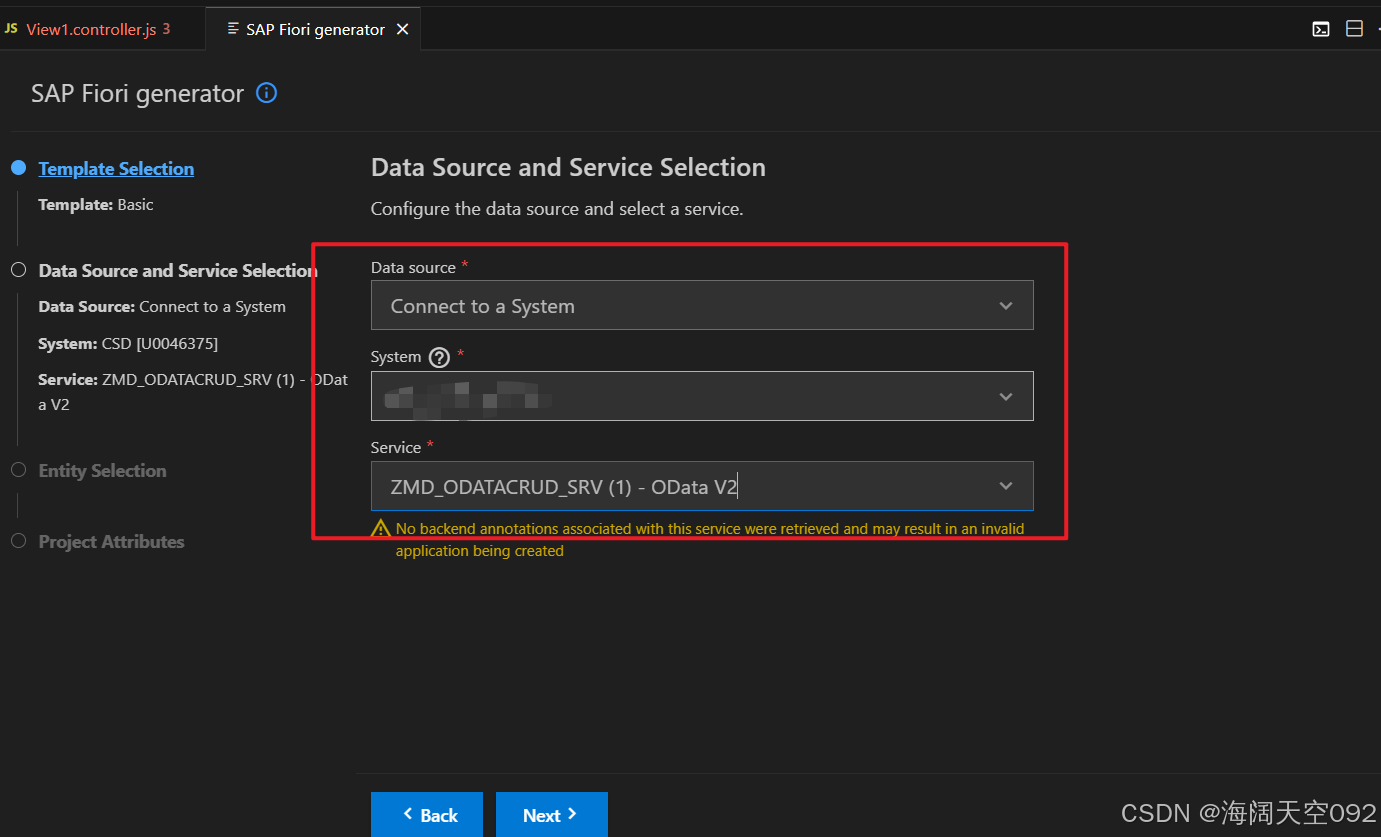Click the 'Service: ZMD_ODATACRUD_SRV (1)' summary text

click(x=193, y=392)
